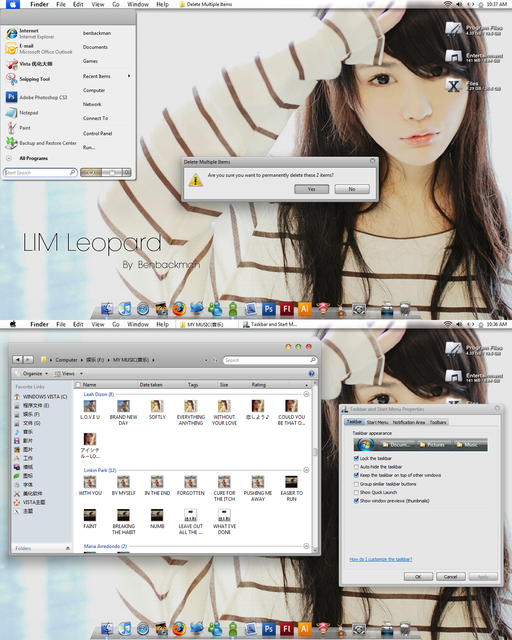Enable Show Quick Launch checkbox
Image resolution: width=512 pixels, height=640 pixels.
coord(356,492)
